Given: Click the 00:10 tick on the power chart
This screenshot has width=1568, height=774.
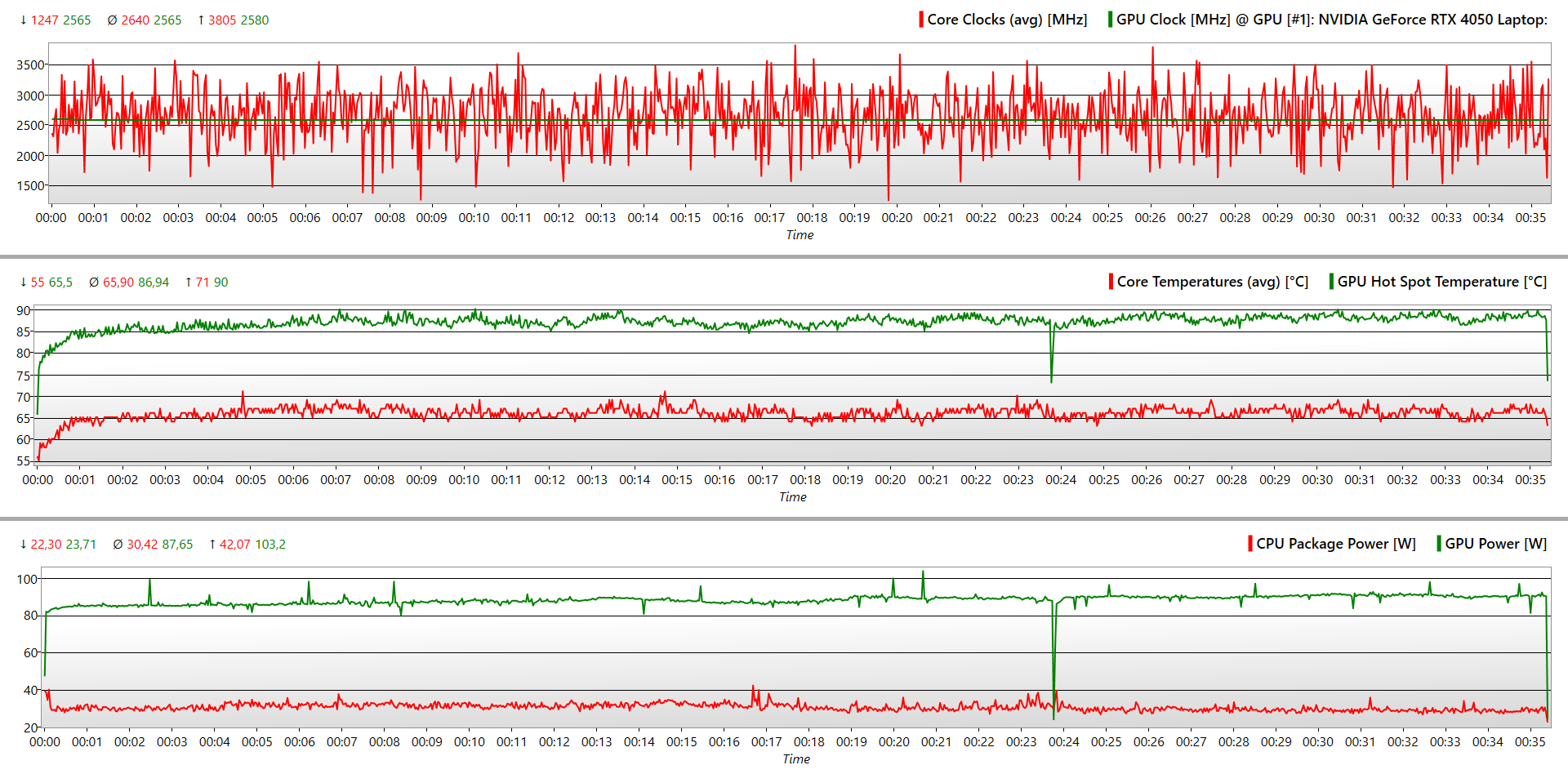Looking at the screenshot, I should (469, 742).
